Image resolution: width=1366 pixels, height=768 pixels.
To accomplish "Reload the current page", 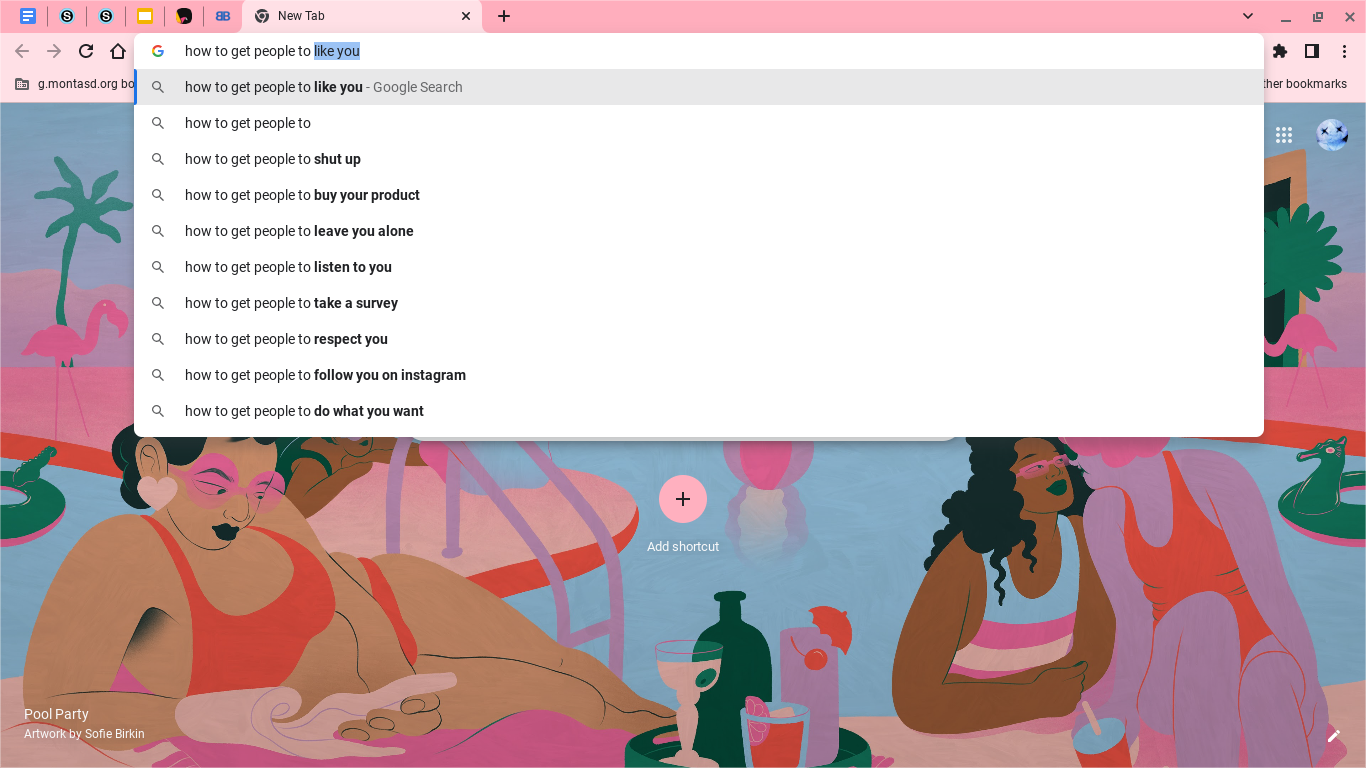I will 86,51.
